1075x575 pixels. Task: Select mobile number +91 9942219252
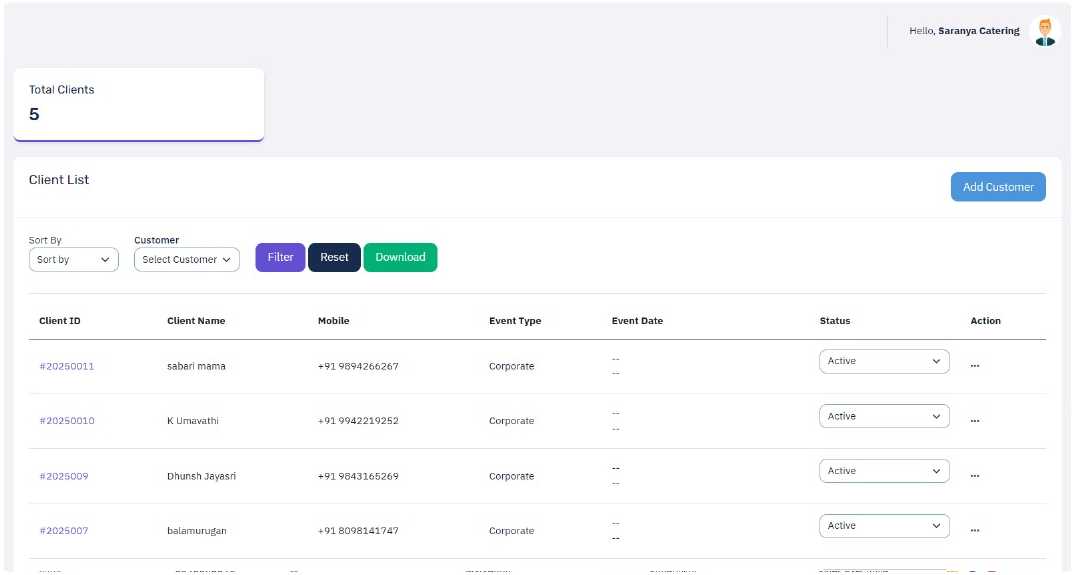click(x=358, y=421)
